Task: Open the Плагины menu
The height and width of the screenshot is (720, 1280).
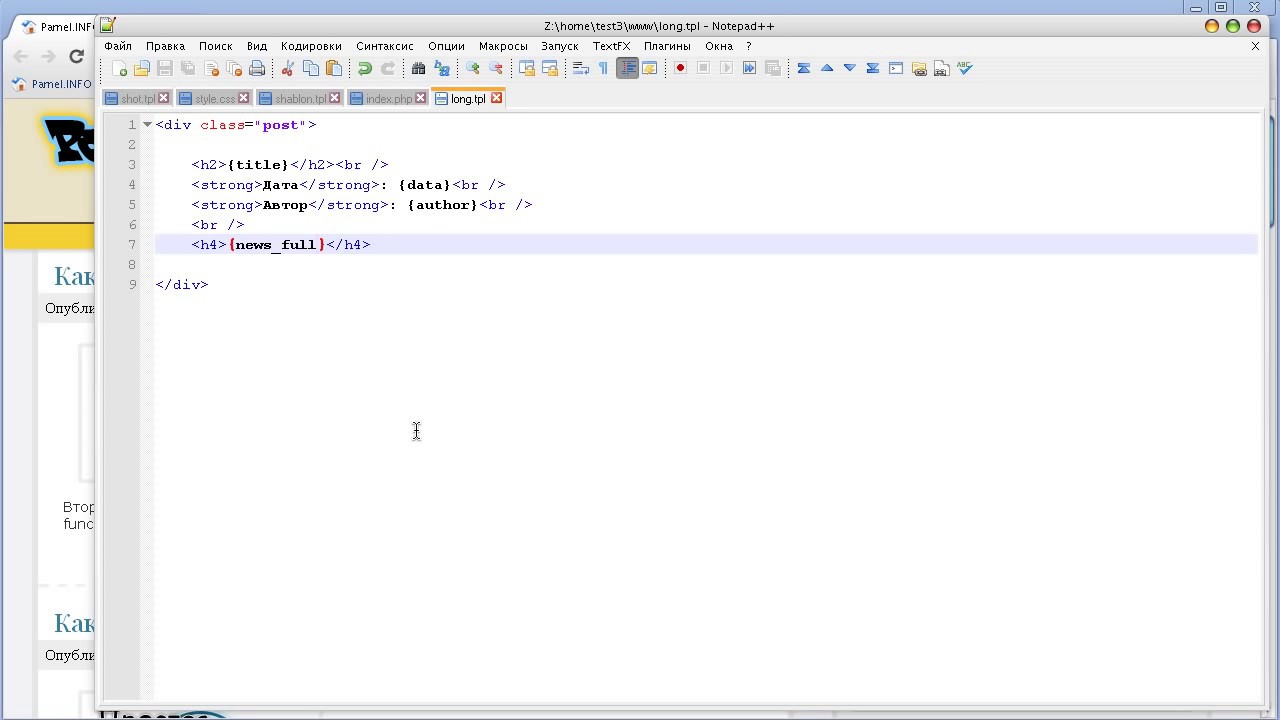Action: click(x=667, y=46)
